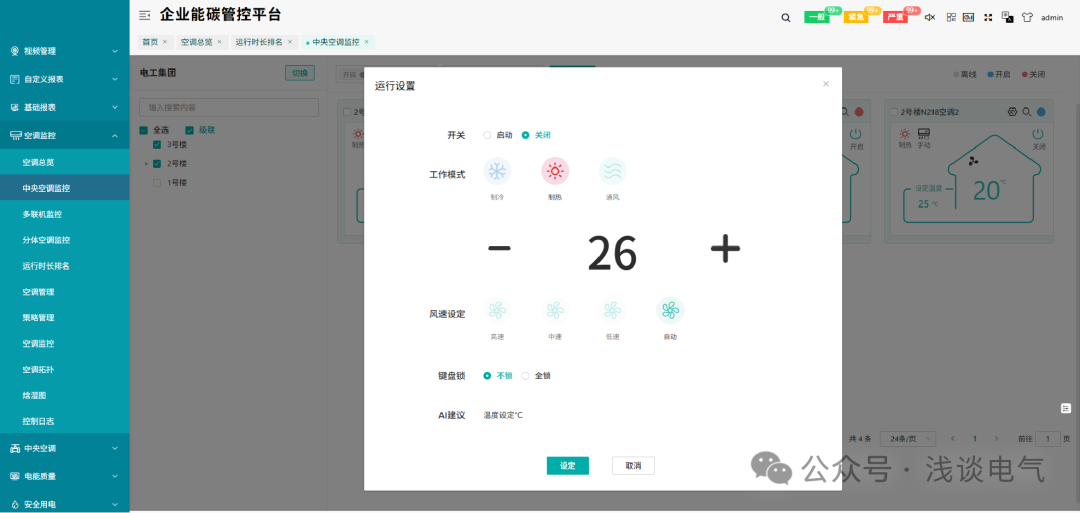
Task: Uncheck the 2号楼 tree checkbox
Action: (x=157, y=164)
